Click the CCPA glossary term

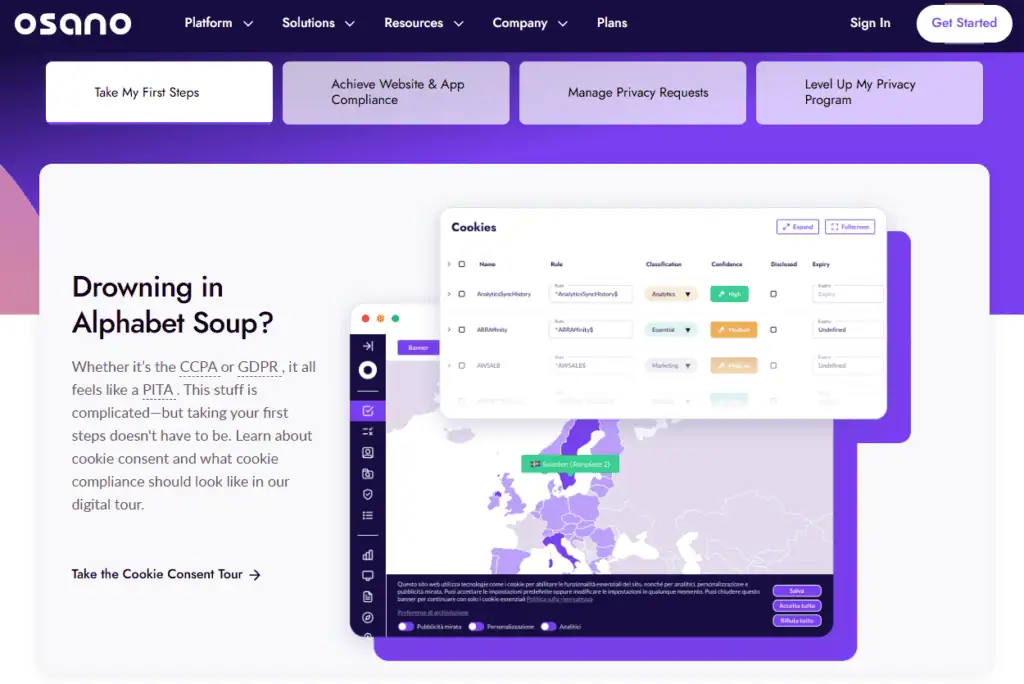click(x=199, y=367)
